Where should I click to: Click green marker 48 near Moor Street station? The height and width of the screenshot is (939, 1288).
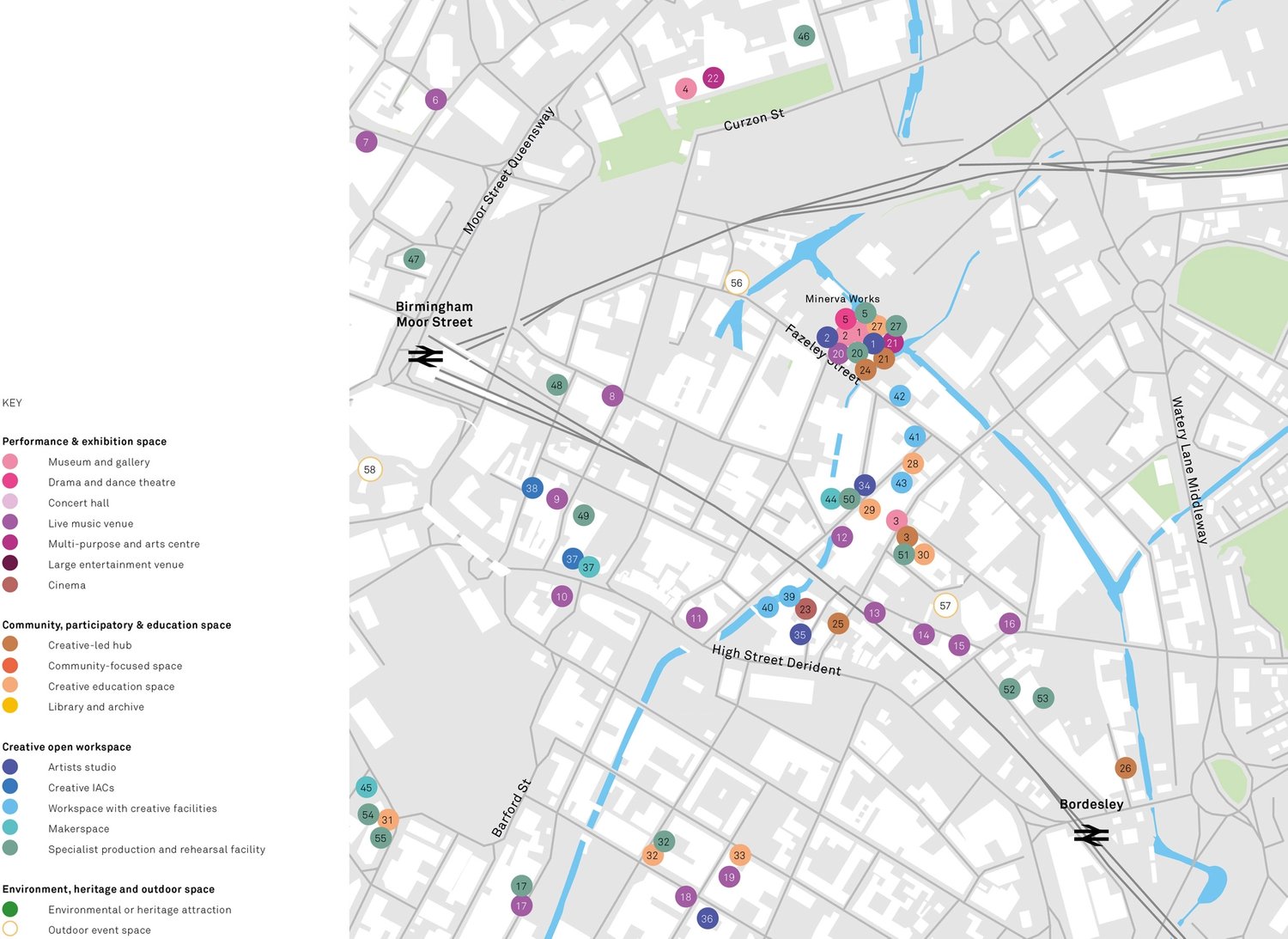[x=556, y=385]
